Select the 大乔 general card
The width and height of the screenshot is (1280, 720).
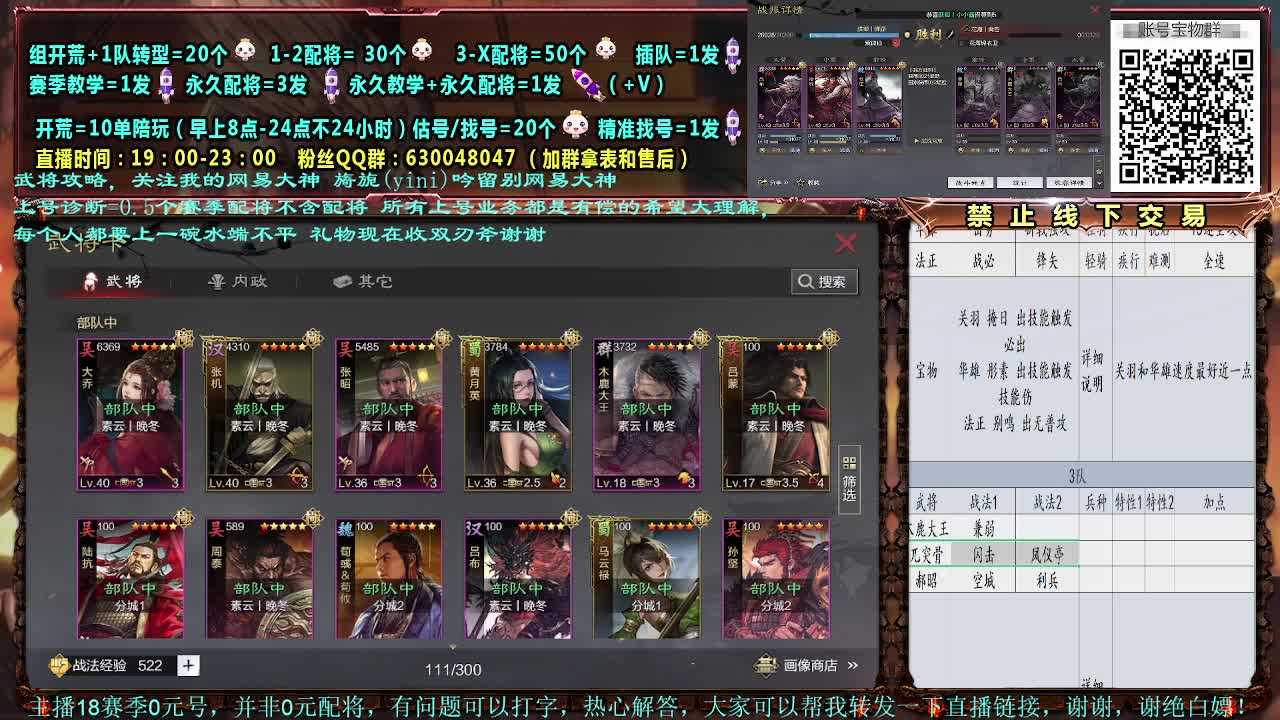130,414
